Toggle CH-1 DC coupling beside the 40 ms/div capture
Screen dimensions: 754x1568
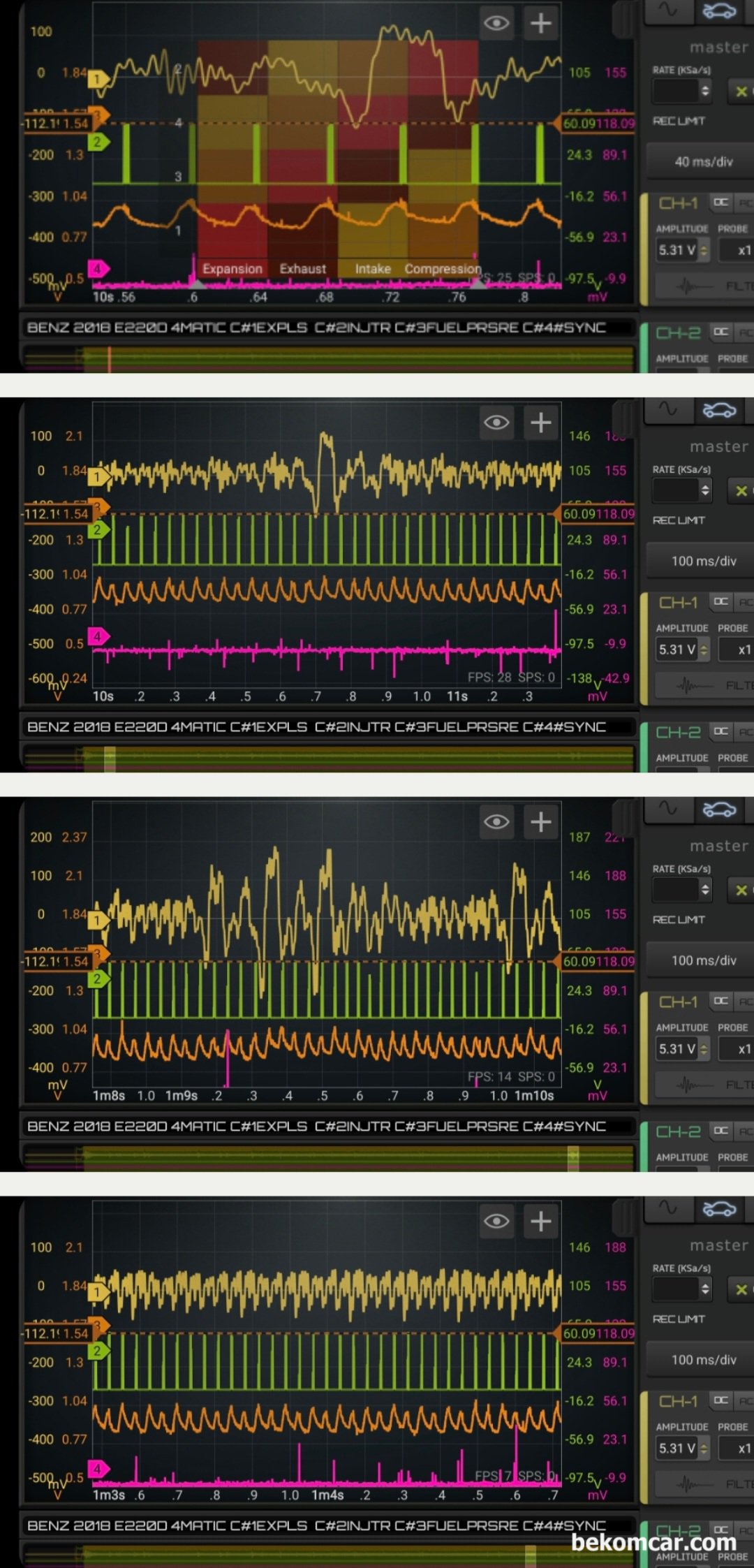(720, 203)
